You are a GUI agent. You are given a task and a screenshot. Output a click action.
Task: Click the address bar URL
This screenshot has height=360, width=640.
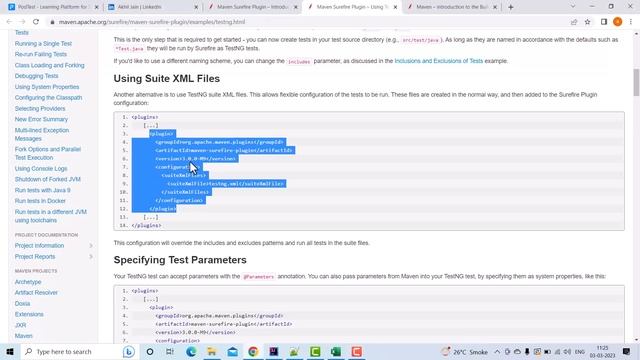152,22
